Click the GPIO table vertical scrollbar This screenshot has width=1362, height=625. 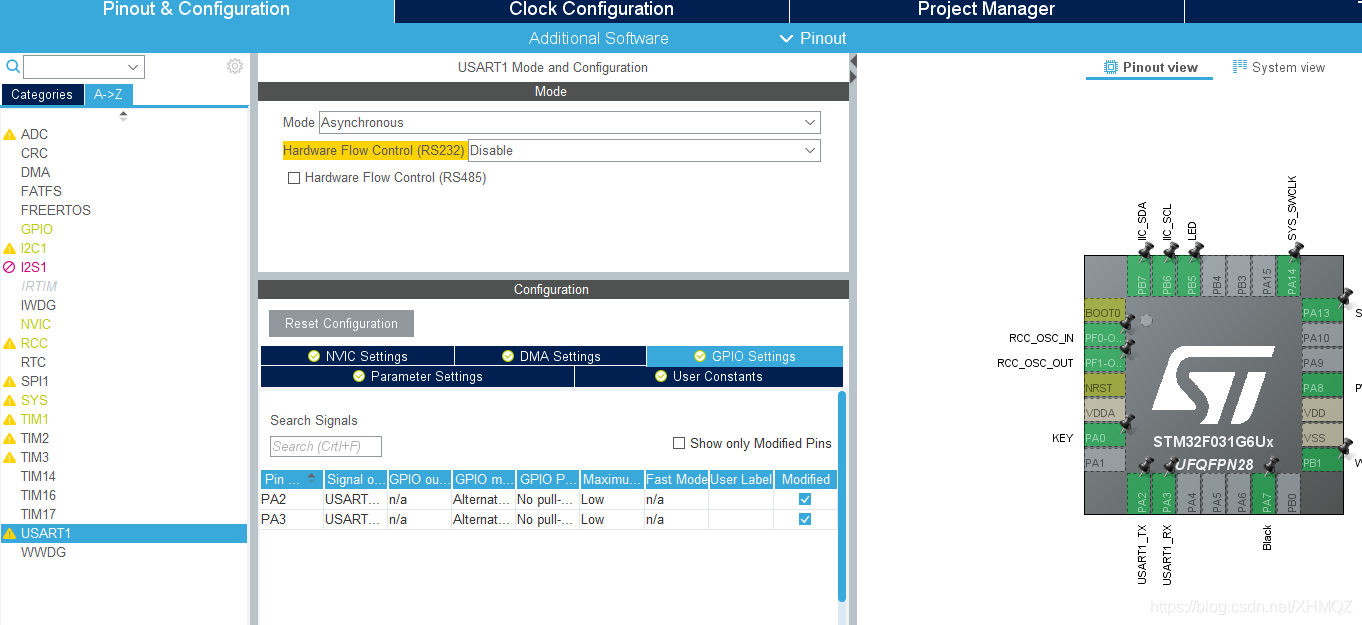coord(842,496)
